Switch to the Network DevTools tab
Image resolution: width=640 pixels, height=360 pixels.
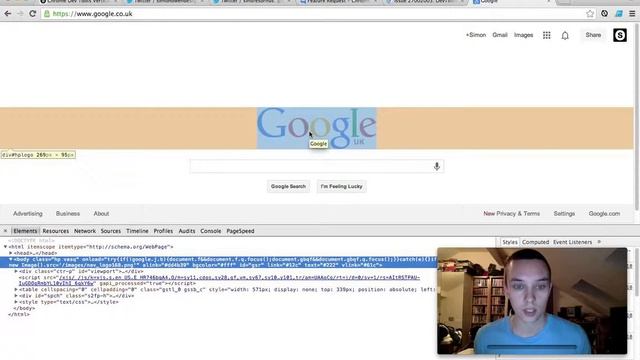84,231
